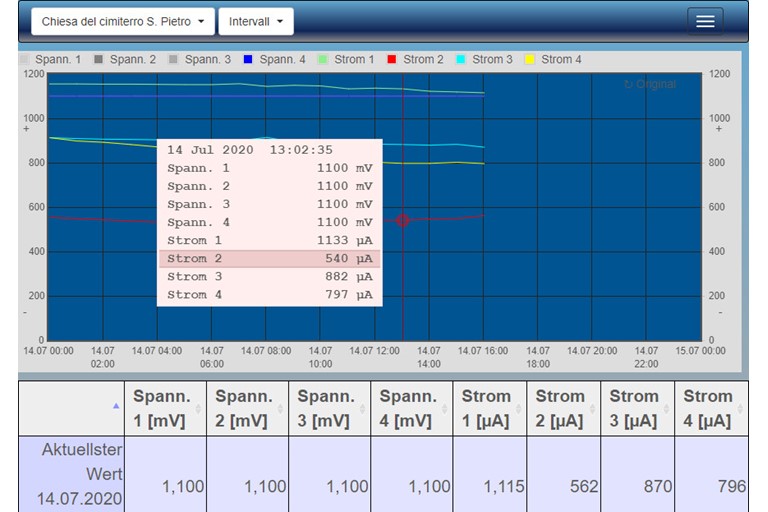
Task: Toggle Strom 4 series in legend
Action: tap(553, 59)
